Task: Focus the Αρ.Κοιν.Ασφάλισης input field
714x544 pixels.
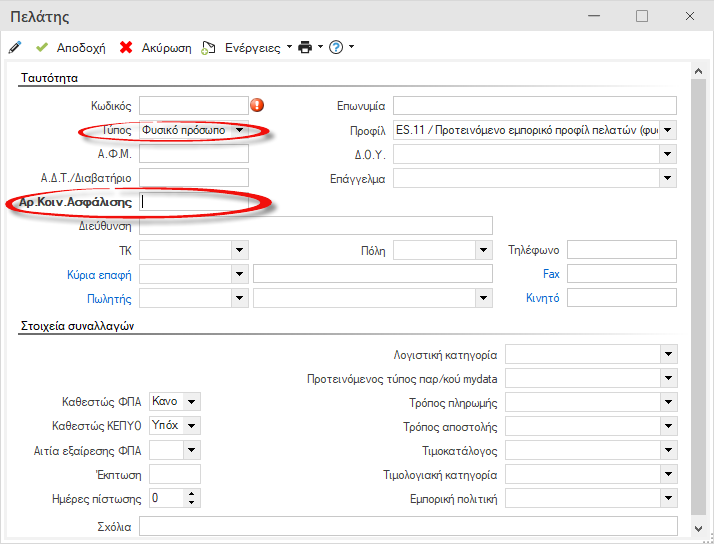Action: coord(194,202)
